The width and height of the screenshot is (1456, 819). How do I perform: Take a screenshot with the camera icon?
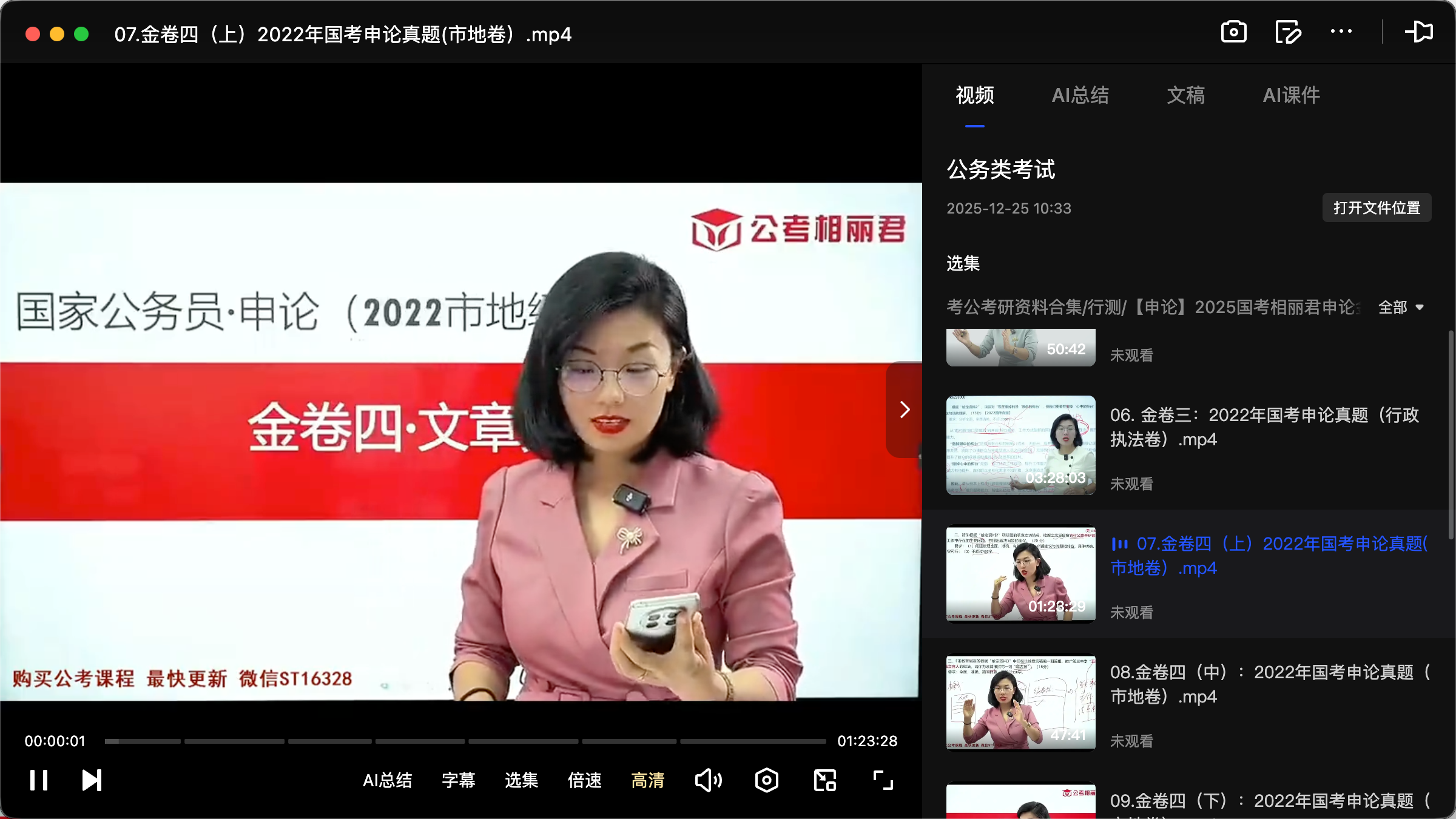1234,32
